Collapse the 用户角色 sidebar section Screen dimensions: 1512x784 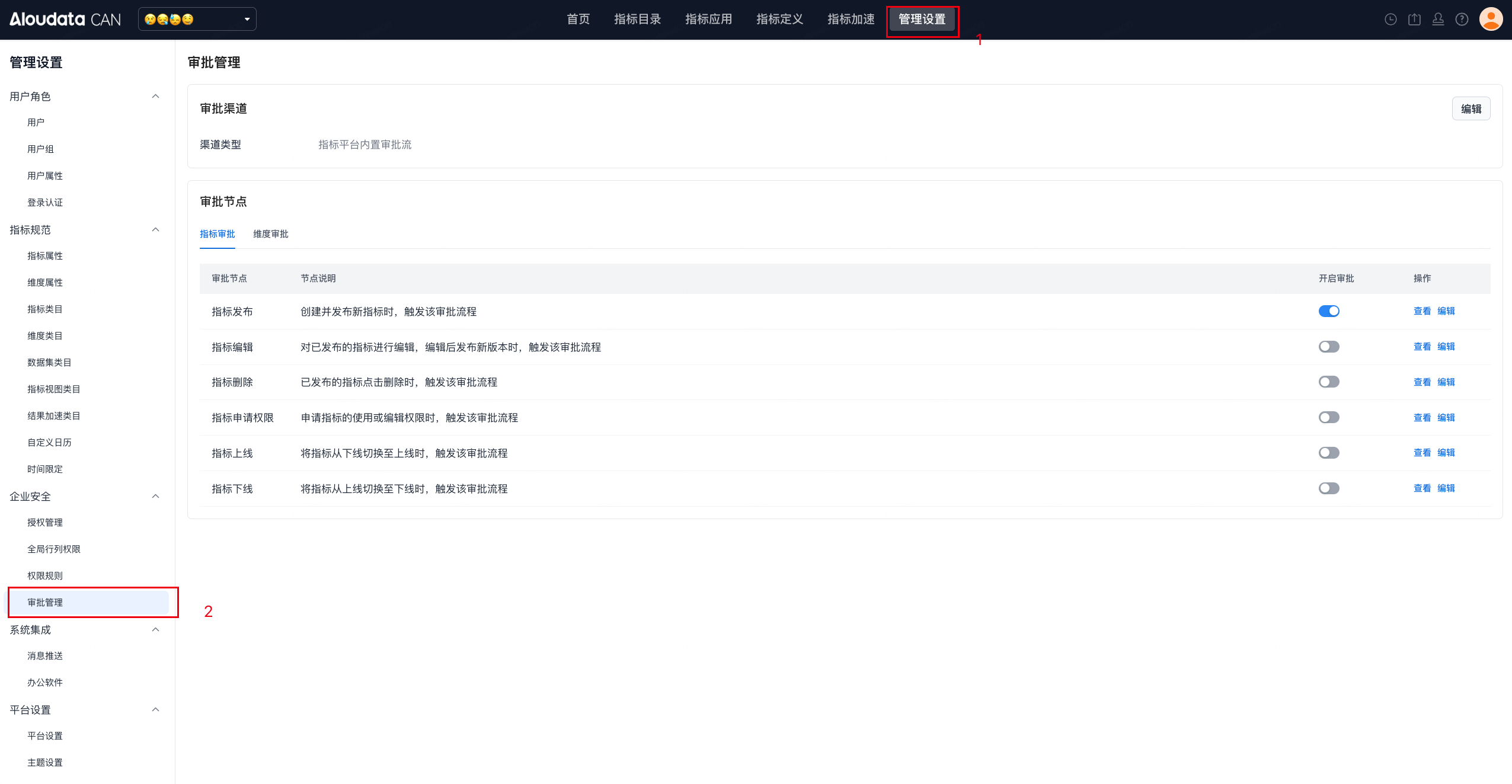pos(155,96)
